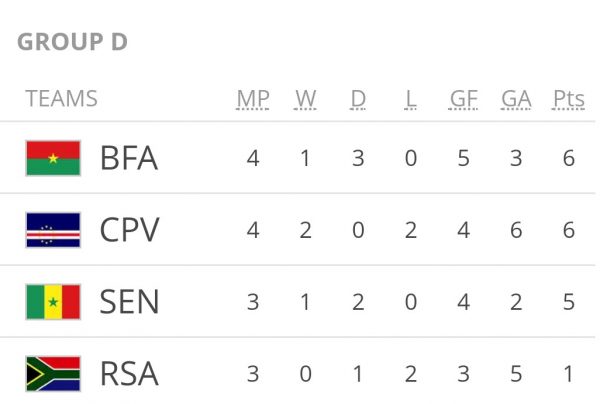600x404 pixels.
Task: Select the SEN team name
Action: 129,301
